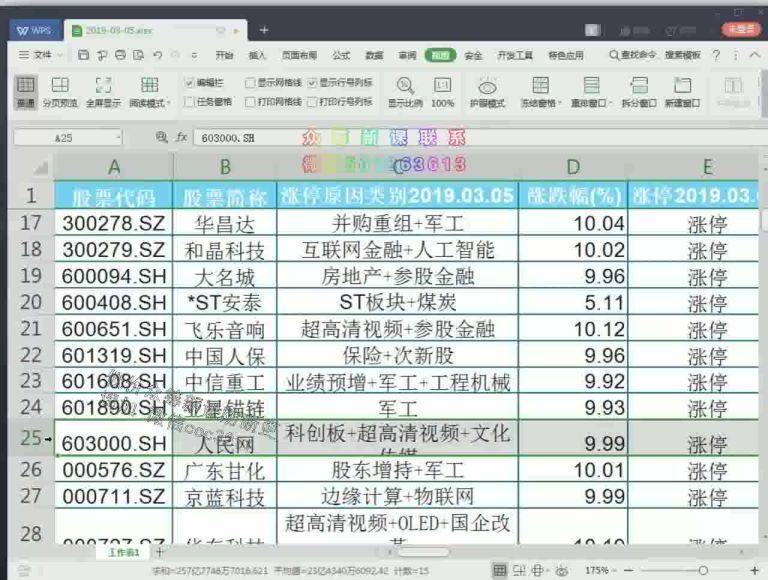This screenshot has height=580, width=768.
Task: Turn on Eye Protection mode (护眼模式)
Action: [x=487, y=87]
